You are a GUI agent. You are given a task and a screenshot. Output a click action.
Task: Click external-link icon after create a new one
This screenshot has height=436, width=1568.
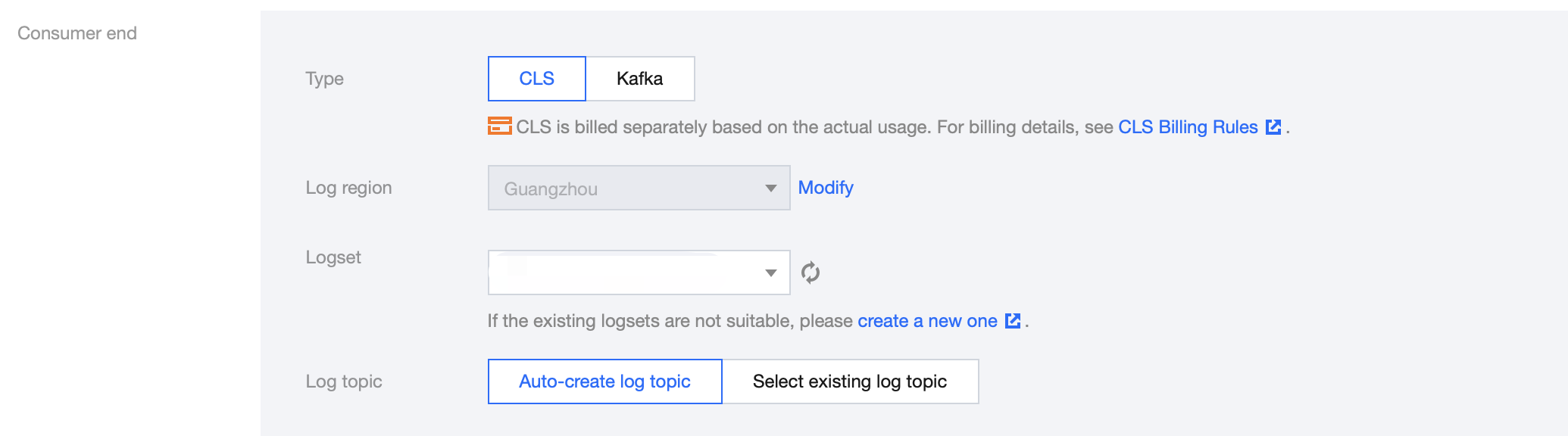[x=1013, y=321]
